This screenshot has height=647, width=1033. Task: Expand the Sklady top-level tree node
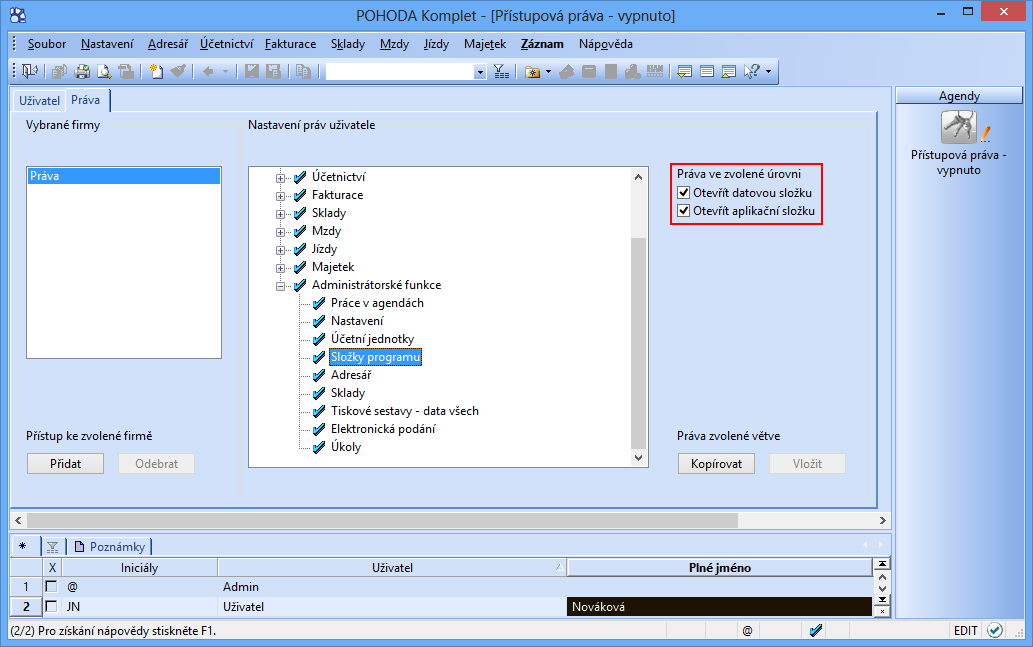click(x=281, y=213)
